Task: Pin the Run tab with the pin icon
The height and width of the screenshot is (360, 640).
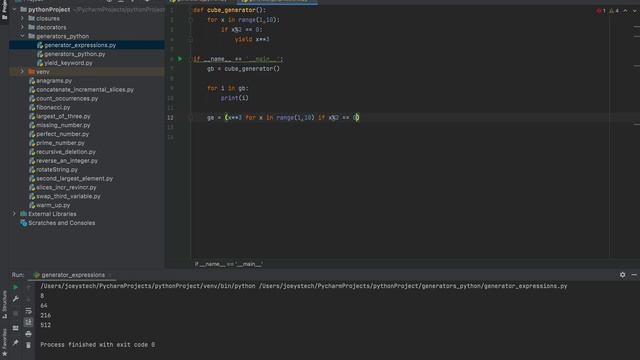Action: coord(16,343)
